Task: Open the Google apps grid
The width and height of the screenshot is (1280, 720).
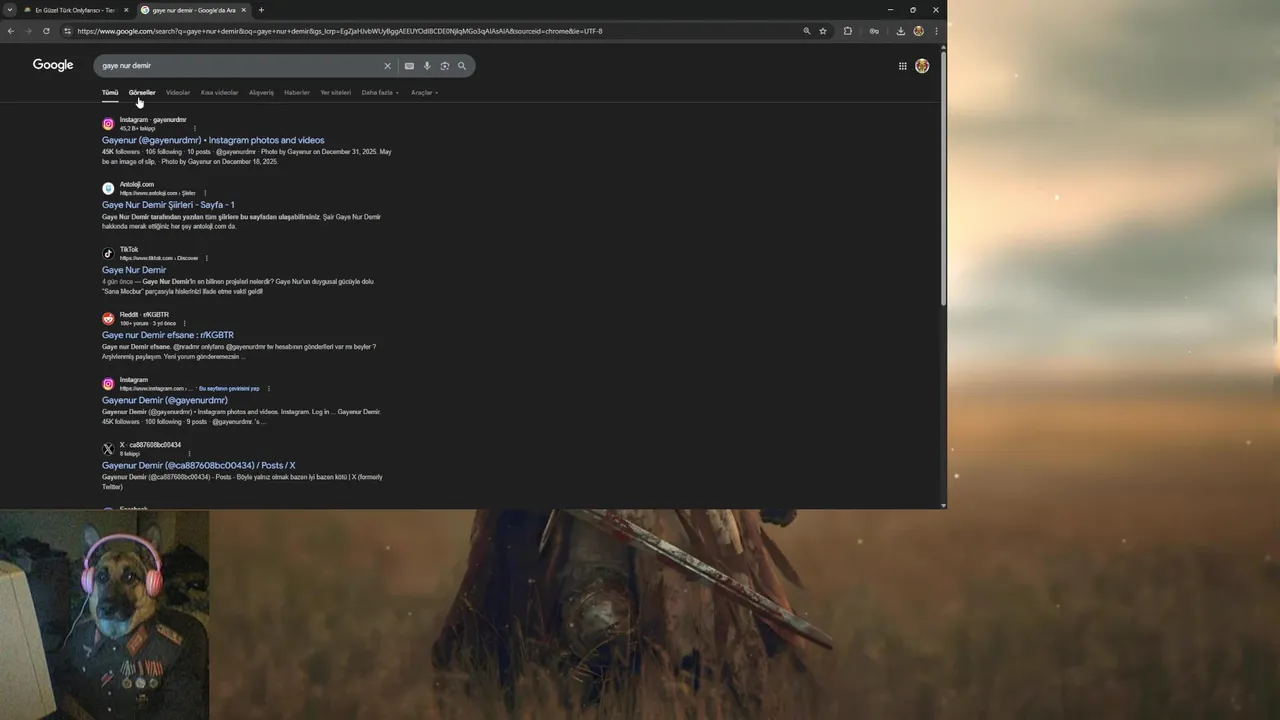Action: 902,66
